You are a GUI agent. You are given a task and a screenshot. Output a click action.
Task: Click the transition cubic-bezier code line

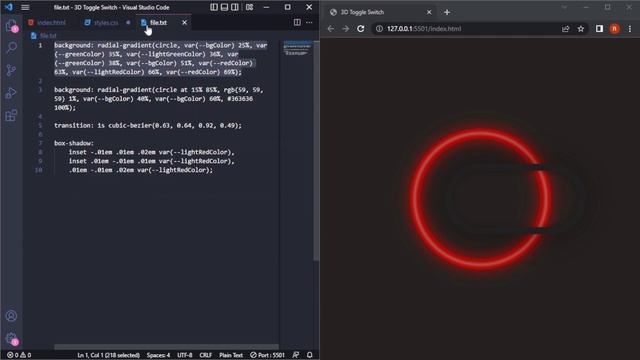(148, 125)
